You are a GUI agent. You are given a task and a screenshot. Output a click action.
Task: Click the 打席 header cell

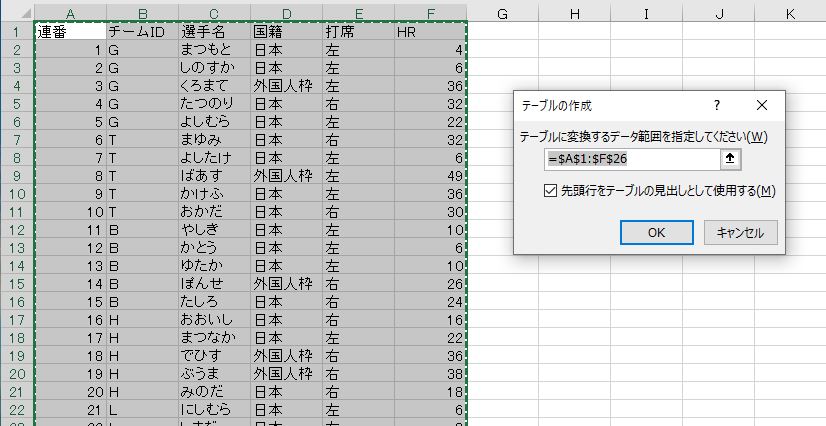359,32
